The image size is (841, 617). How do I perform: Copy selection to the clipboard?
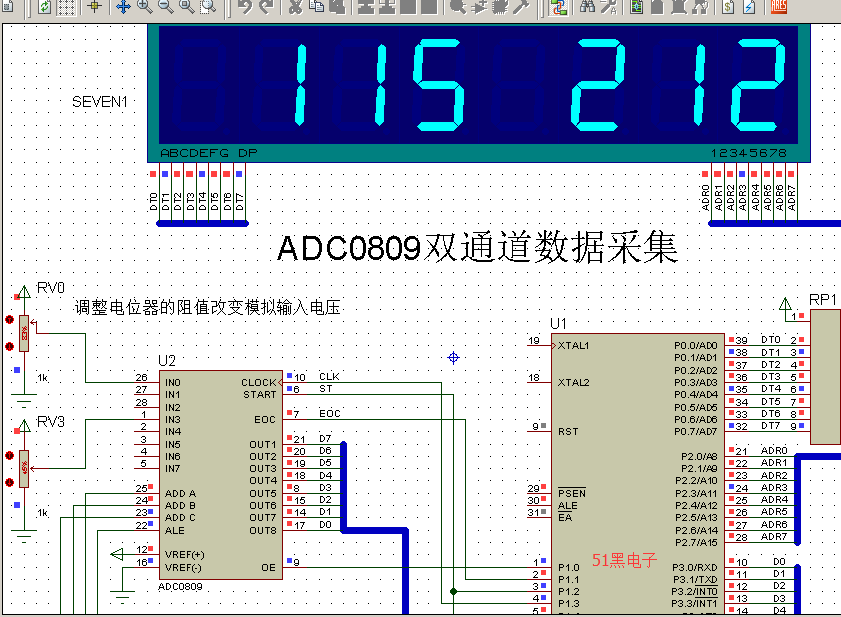point(316,7)
